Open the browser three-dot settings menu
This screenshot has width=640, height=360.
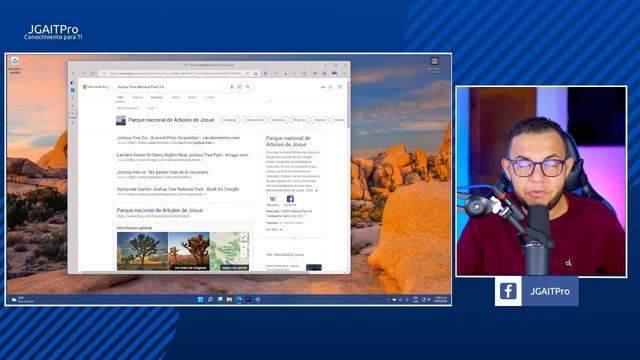click(x=344, y=73)
